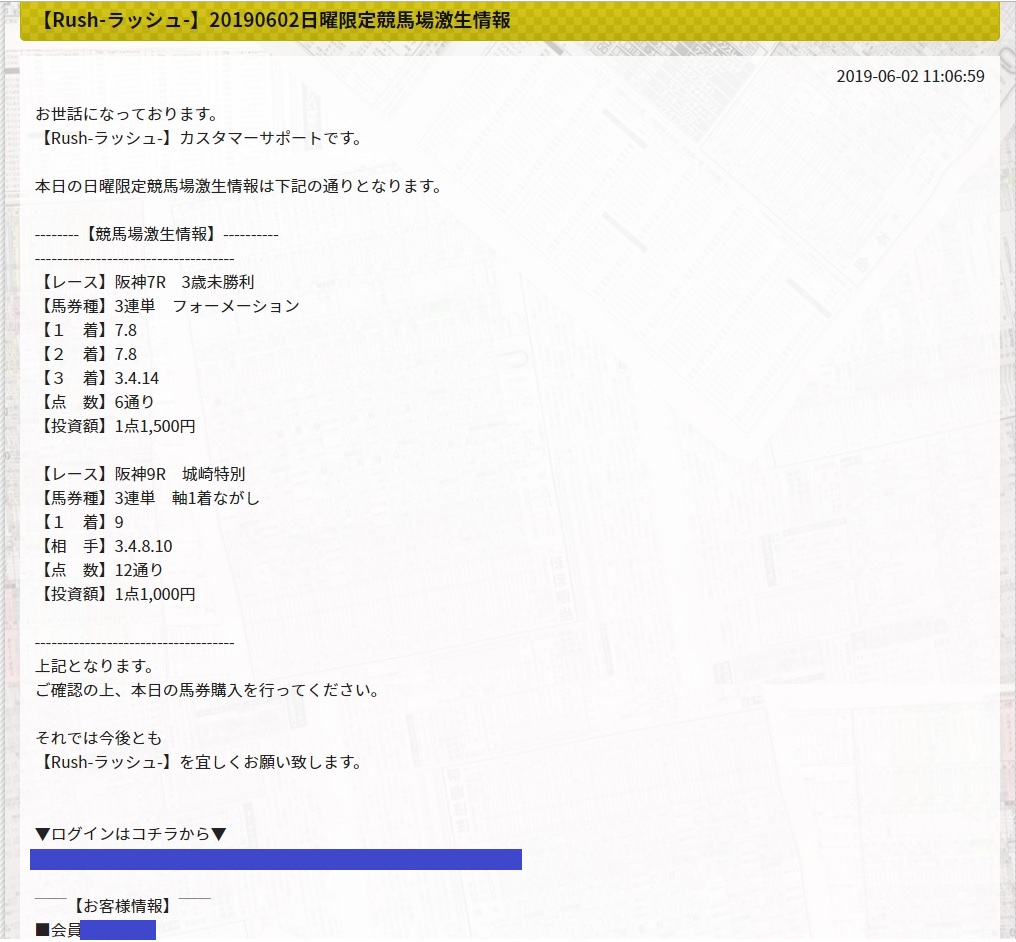The width and height of the screenshot is (1016, 942).
Task: Click the timestamp 2019-06-02 11:06:59
Action: coord(910,76)
